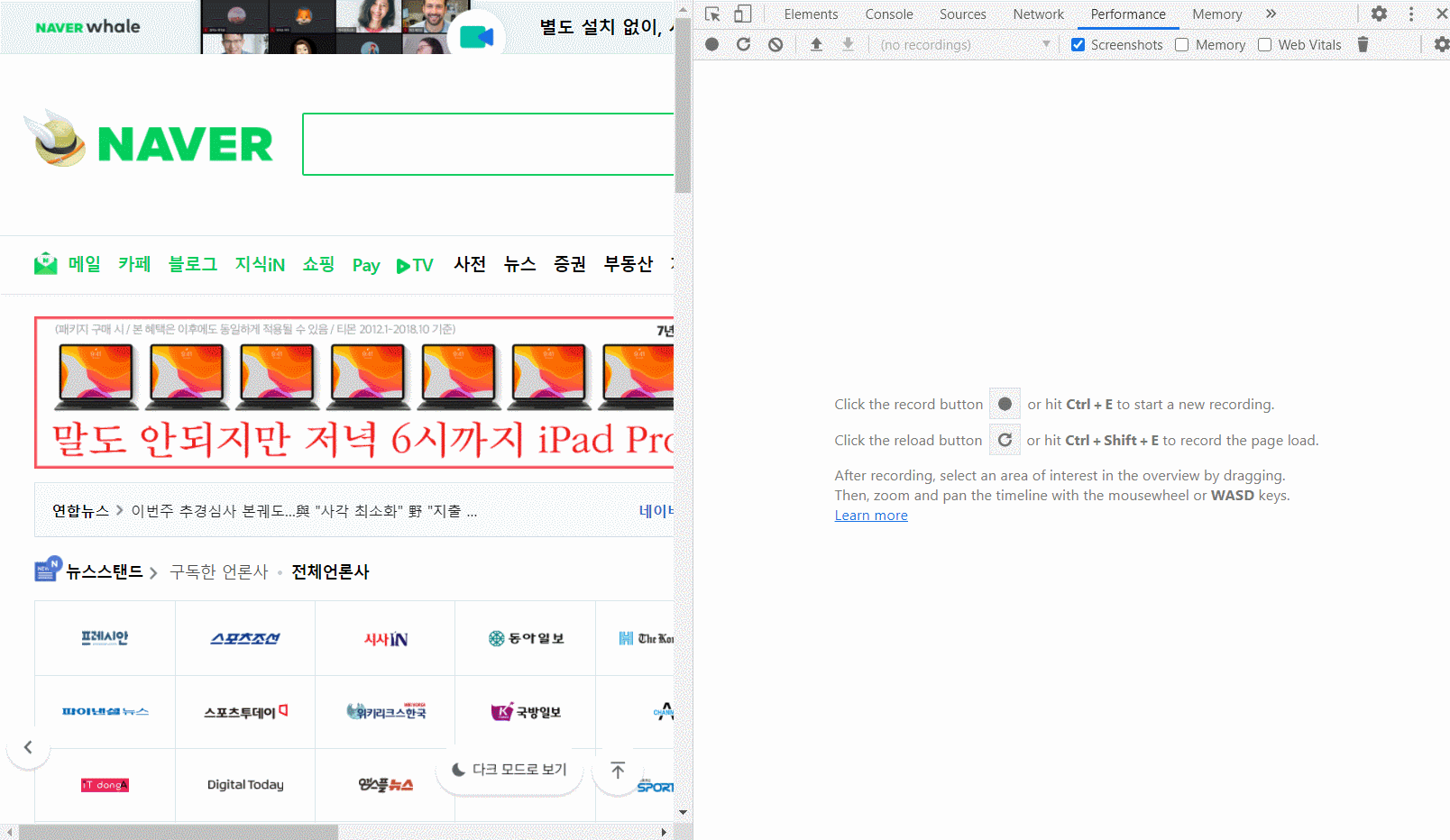The width and height of the screenshot is (1450, 840).
Task: Open the no recordings dropdown
Action: [965, 44]
